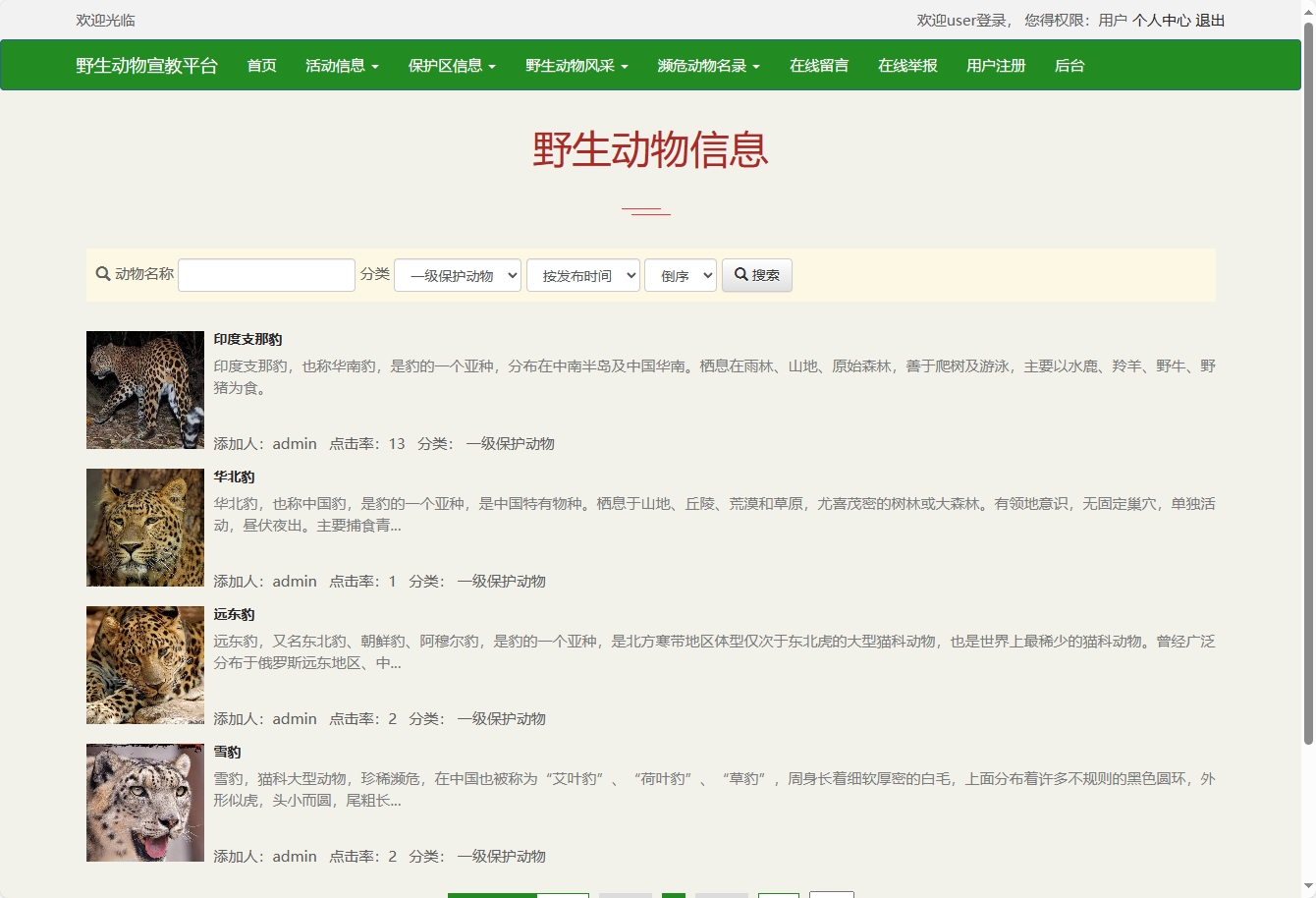Open the 印度支那豹 detail title
The height and width of the screenshot is (898, 1316).
pyautogui.click(x=247, y=339)
